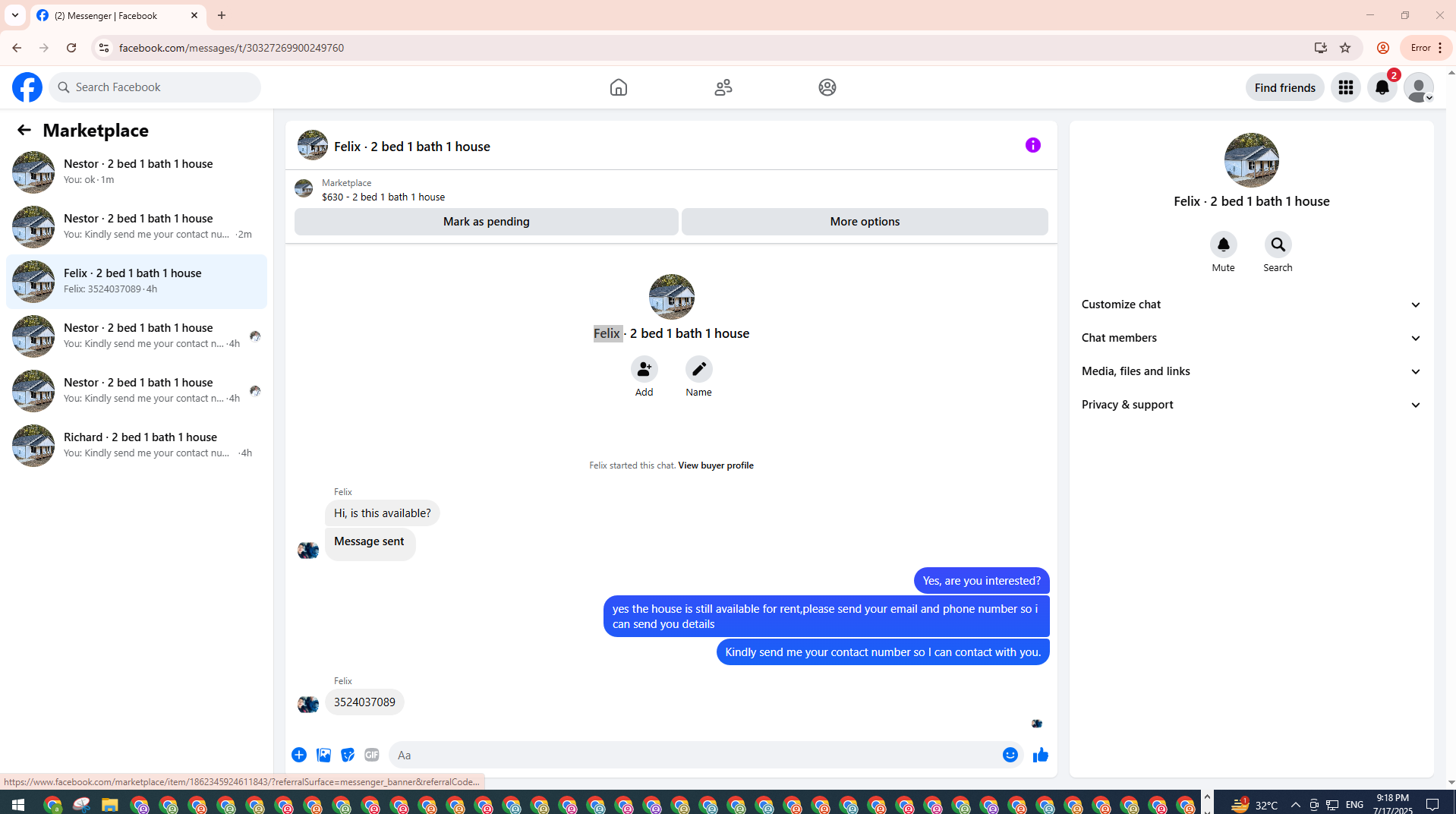Install the app from address bar icon

pos(1321,48)
